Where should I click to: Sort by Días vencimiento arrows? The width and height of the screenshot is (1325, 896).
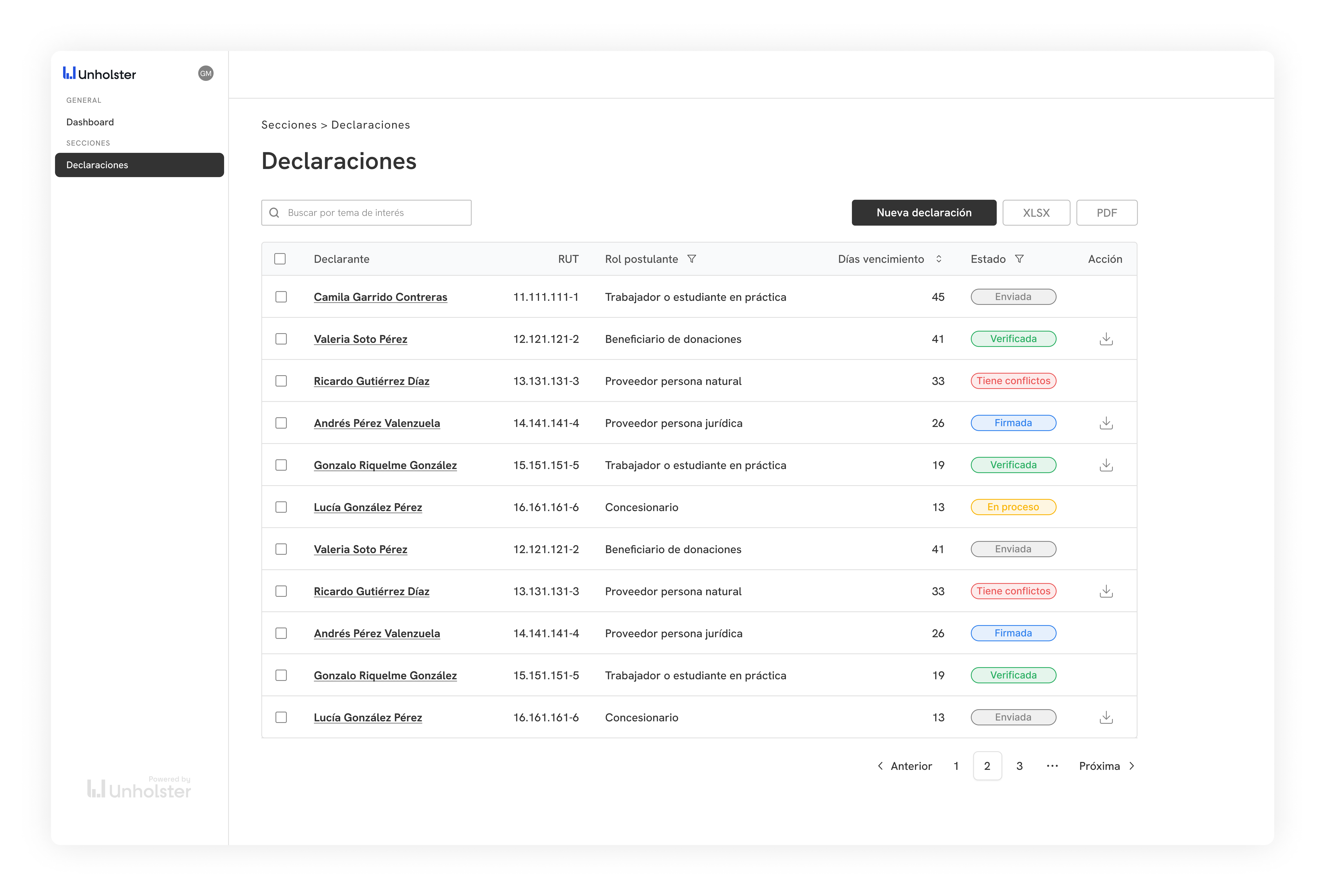coord(938,259)
